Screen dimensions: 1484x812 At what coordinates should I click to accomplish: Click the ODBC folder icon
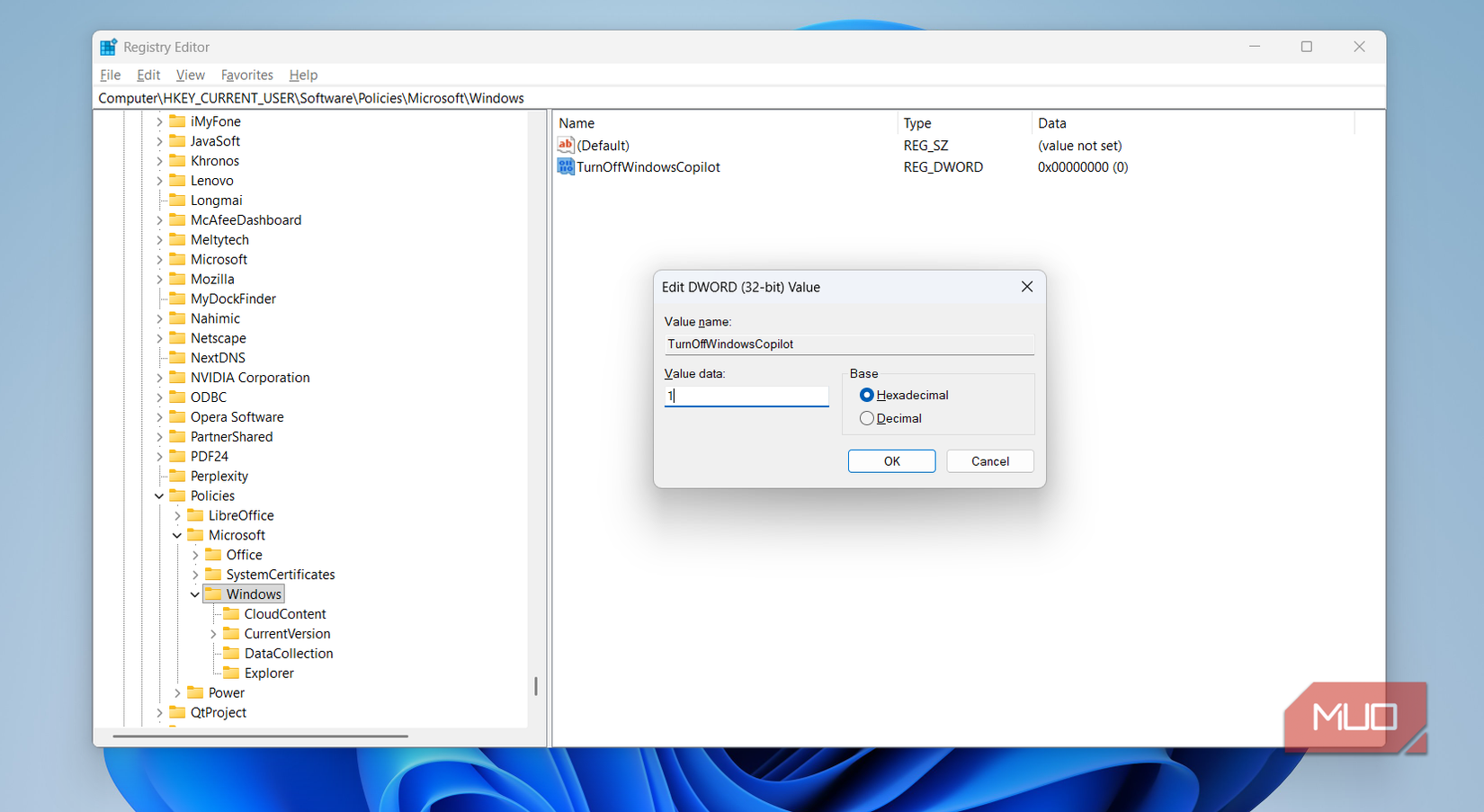pos(177,397)
